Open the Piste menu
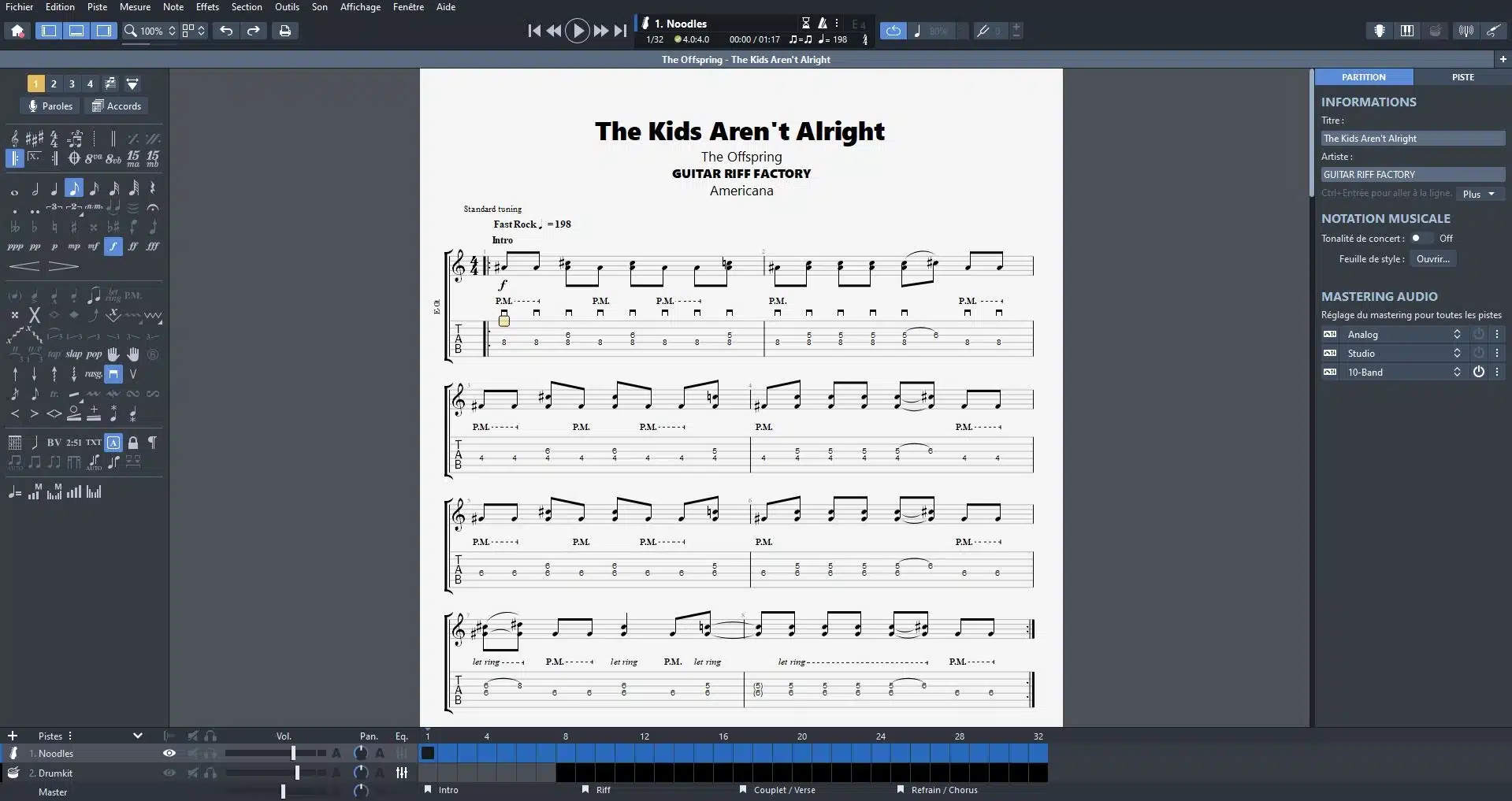1512x801 pixels. pyautogui.click(x=98, y=7)
